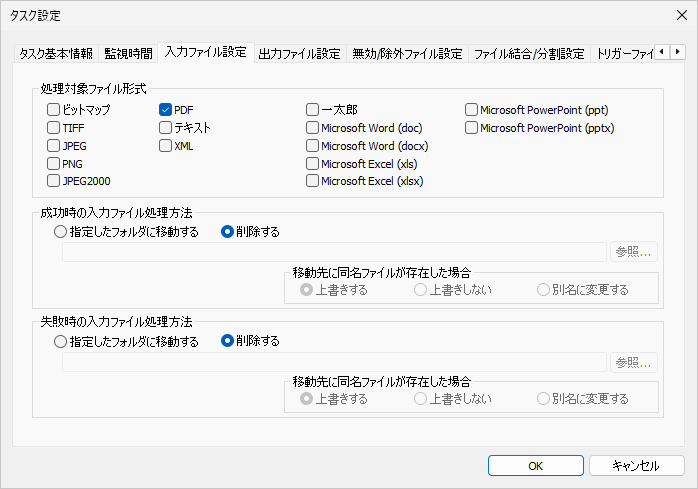698x489 pixels.
Task: Choose 指定したフォルダに移動する for success handling
Action: click(x=61, y=232)
